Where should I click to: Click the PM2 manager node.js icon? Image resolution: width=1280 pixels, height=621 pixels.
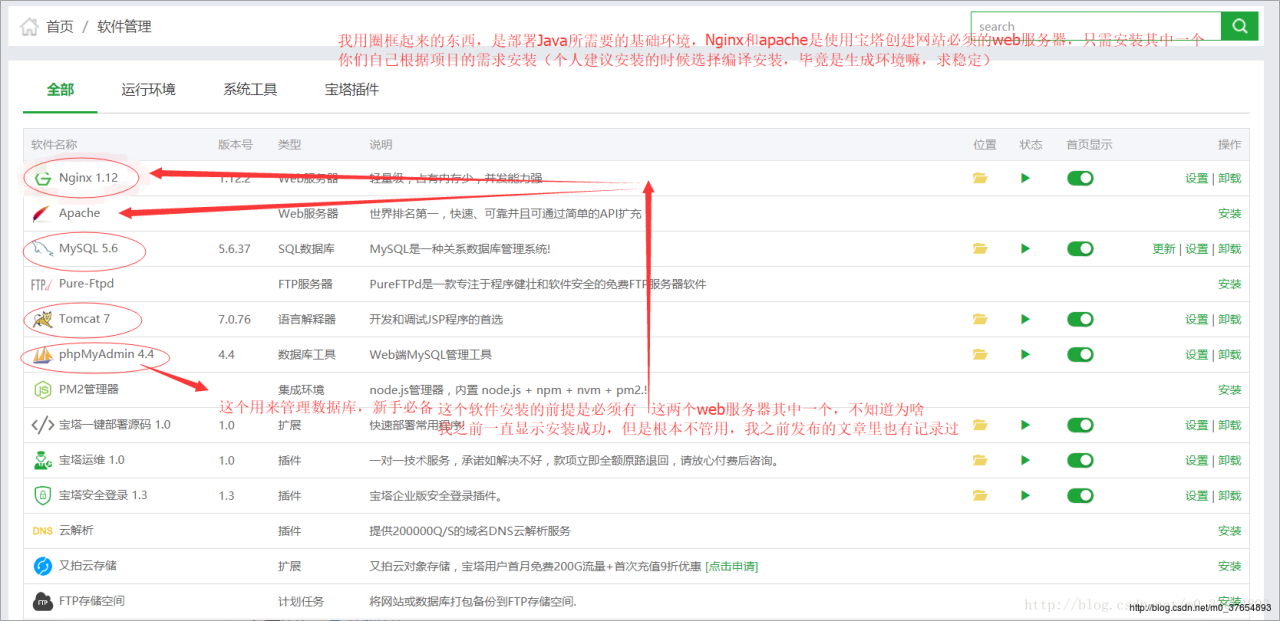(43, 389)
